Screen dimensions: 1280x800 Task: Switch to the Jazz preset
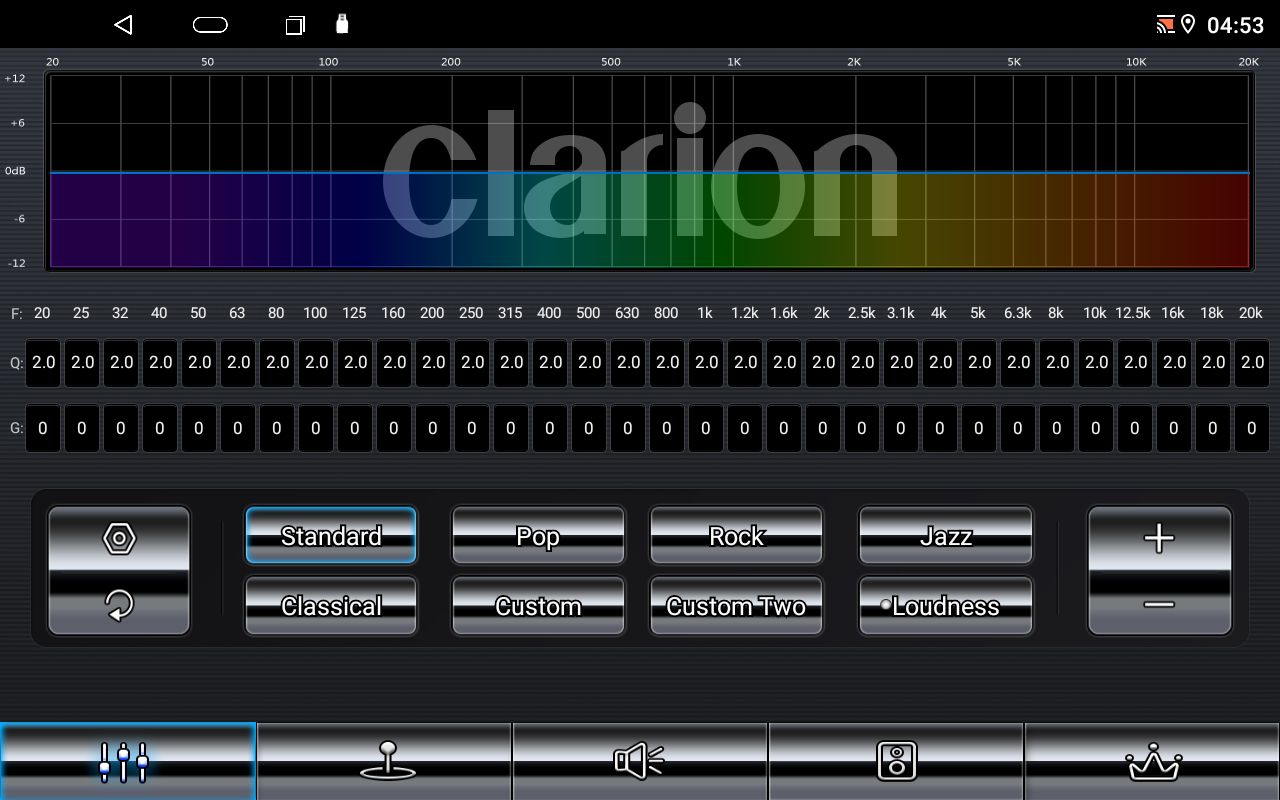point(944,535)
